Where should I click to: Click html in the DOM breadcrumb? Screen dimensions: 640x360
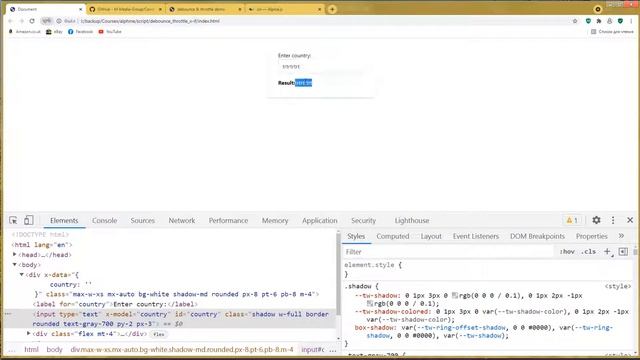click(31, 349)
